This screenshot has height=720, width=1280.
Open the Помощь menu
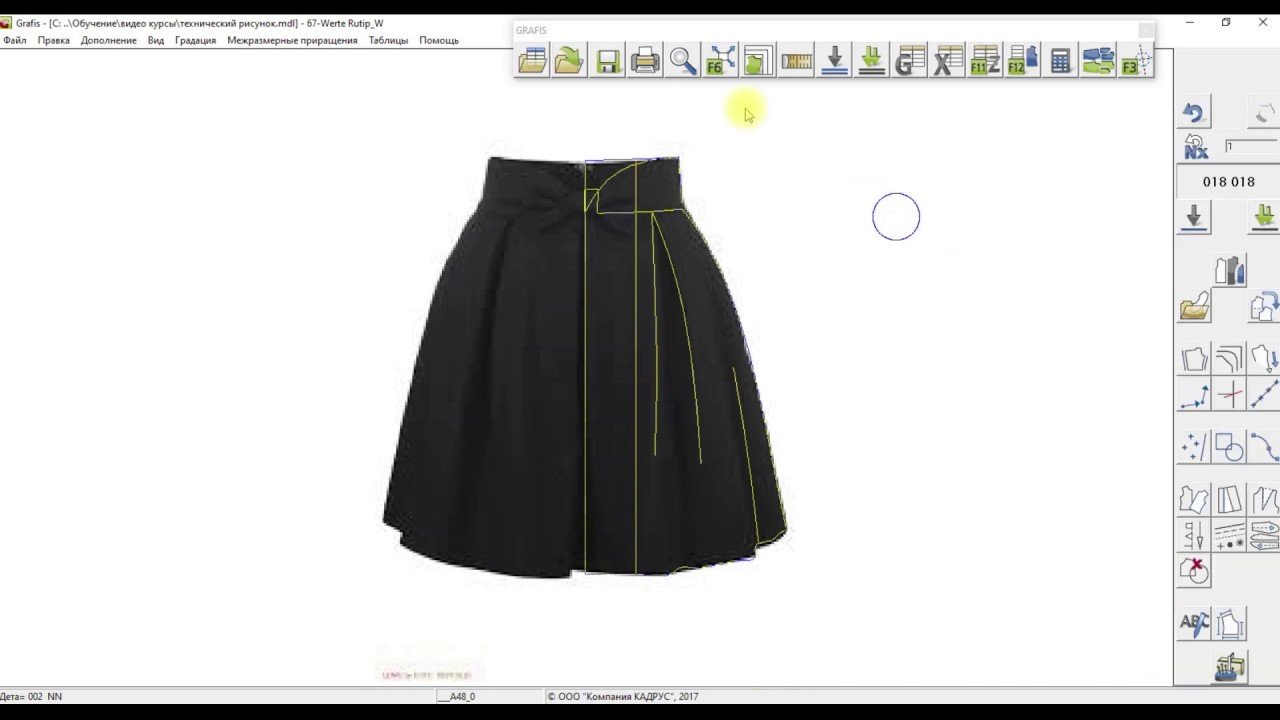click(x=439, y=40)
